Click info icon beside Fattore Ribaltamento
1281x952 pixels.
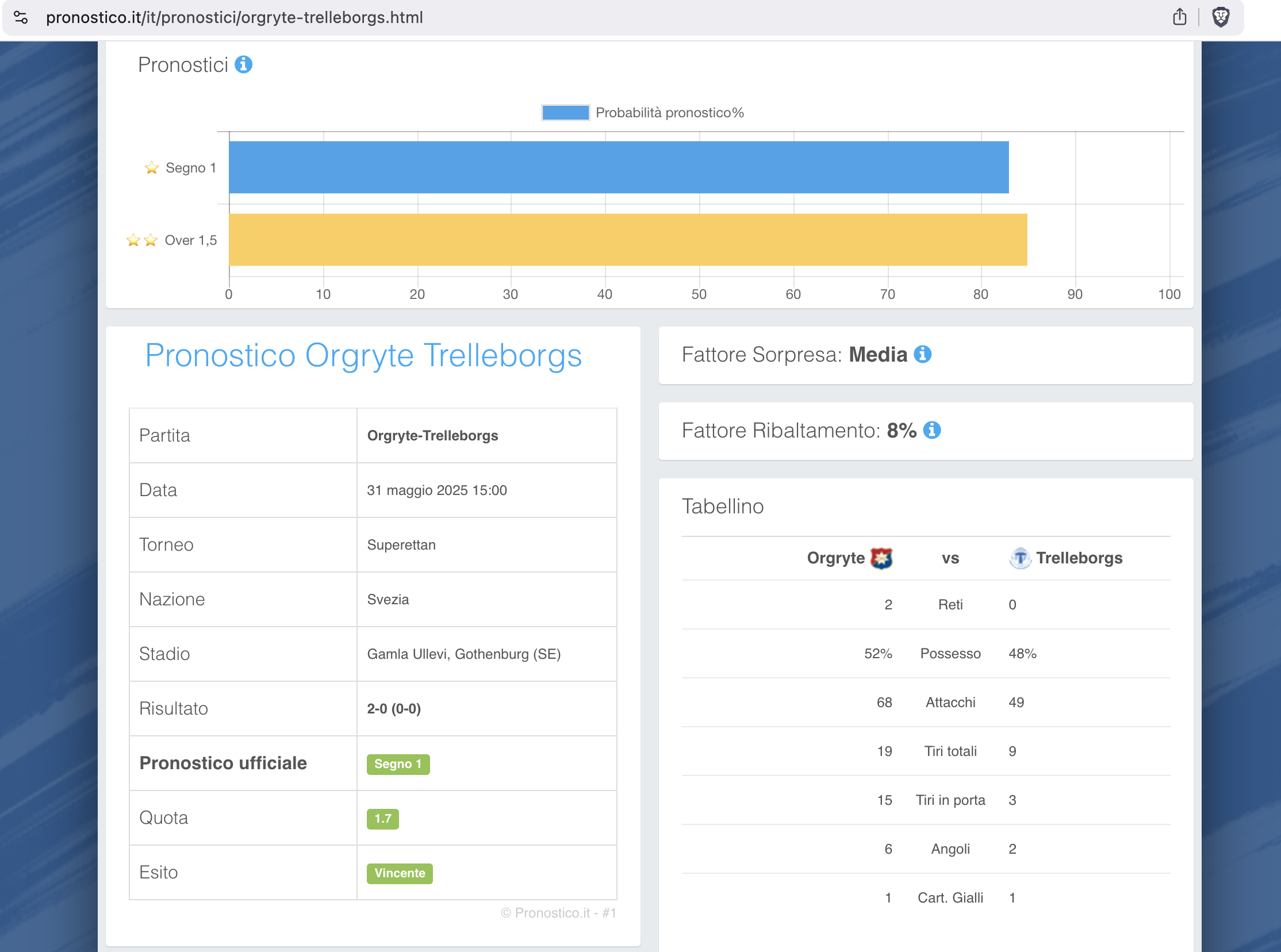(x=931, y=431)
